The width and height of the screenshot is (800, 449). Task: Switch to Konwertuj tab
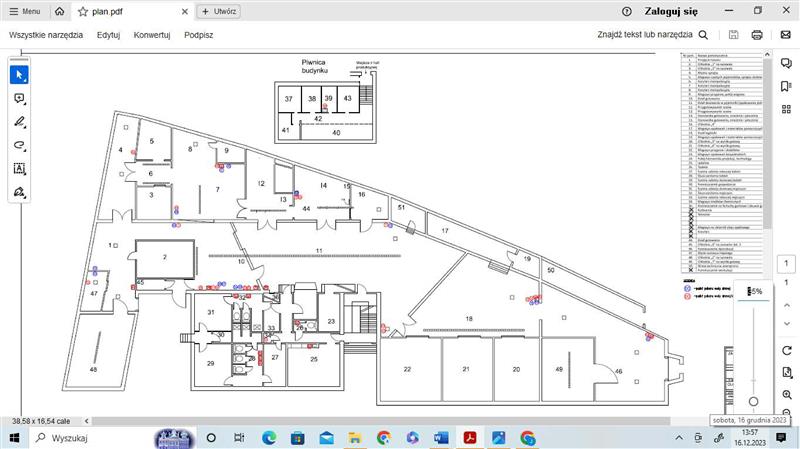pos(152,34)
